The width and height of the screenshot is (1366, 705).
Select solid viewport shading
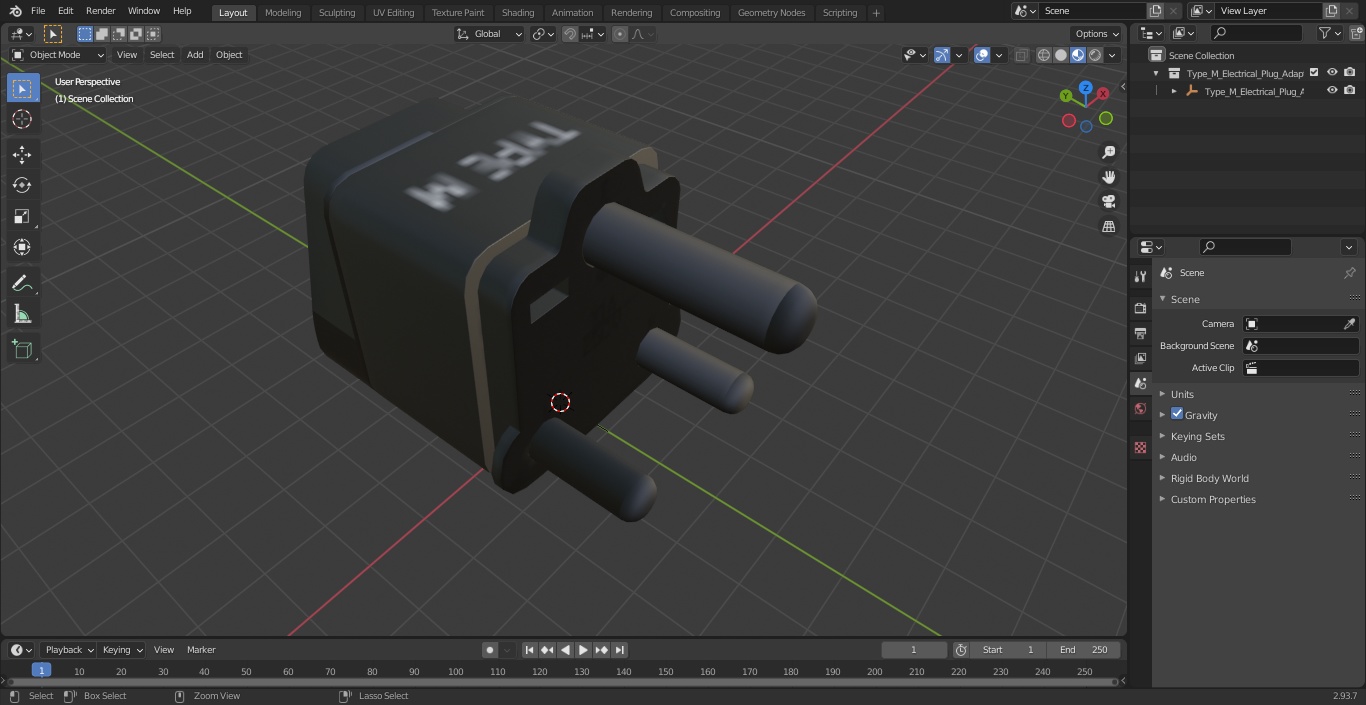tap(1061, 55)
